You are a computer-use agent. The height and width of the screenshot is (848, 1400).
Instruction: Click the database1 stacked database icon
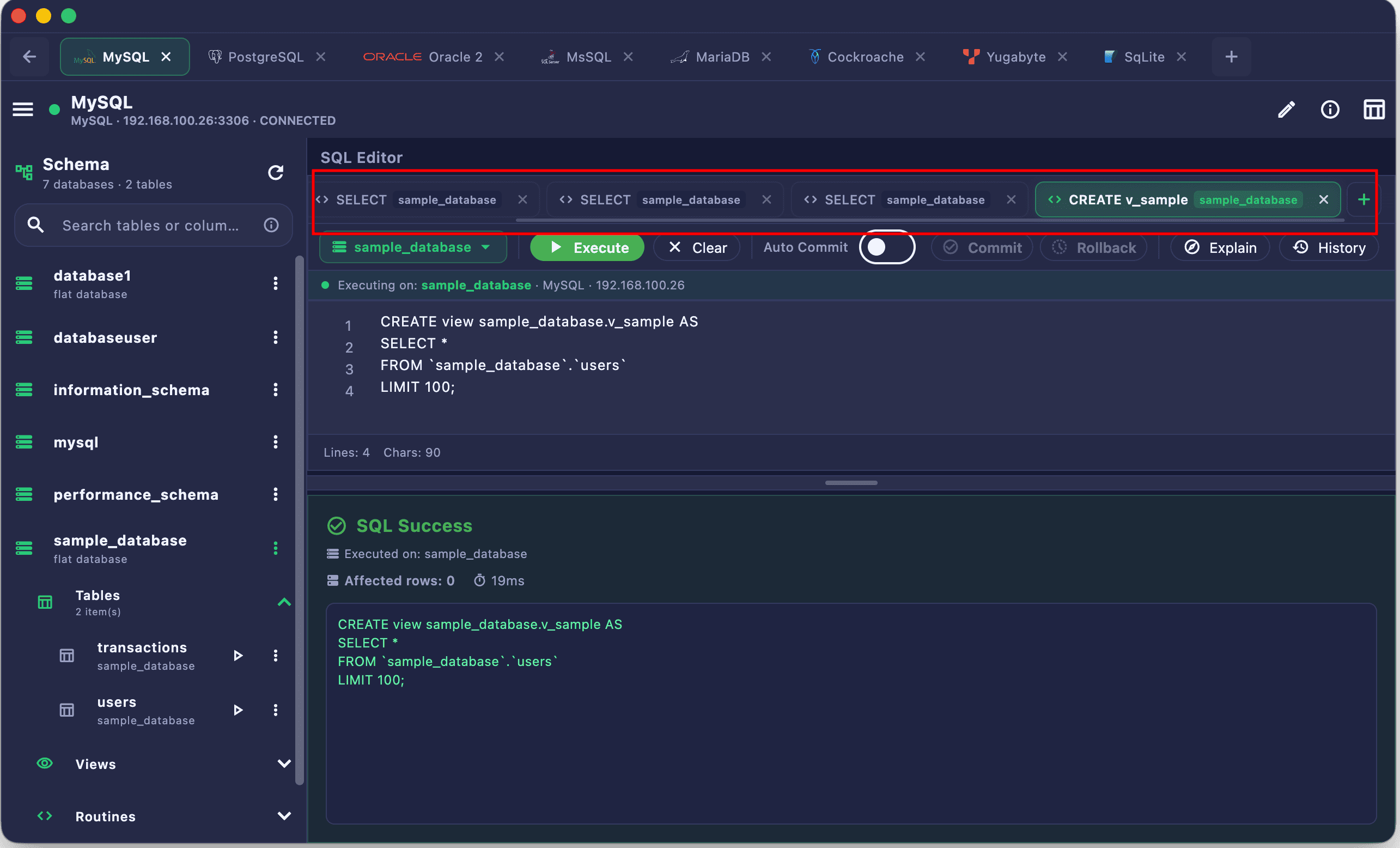(x=24, y=283)
